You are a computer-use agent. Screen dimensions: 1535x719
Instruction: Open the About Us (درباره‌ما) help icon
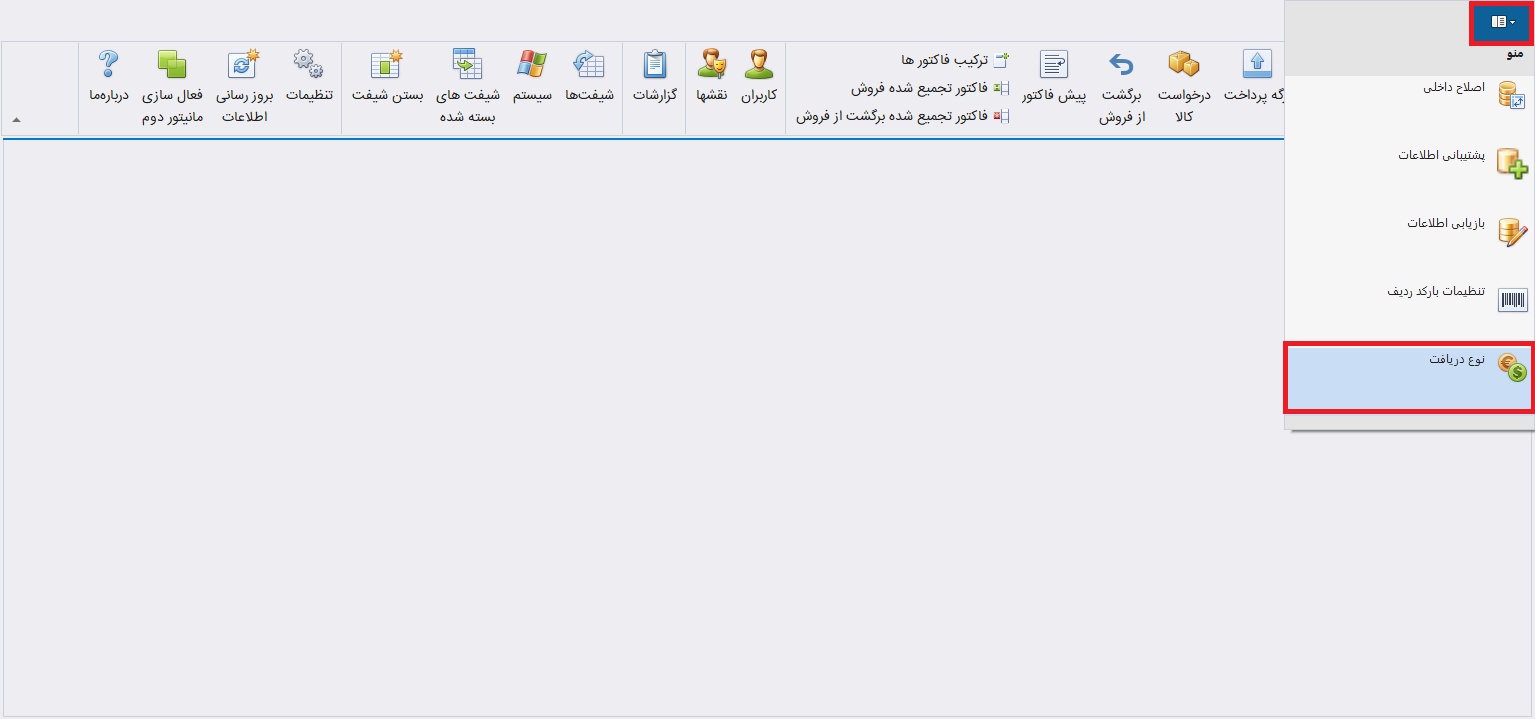(x=108, y=66)
